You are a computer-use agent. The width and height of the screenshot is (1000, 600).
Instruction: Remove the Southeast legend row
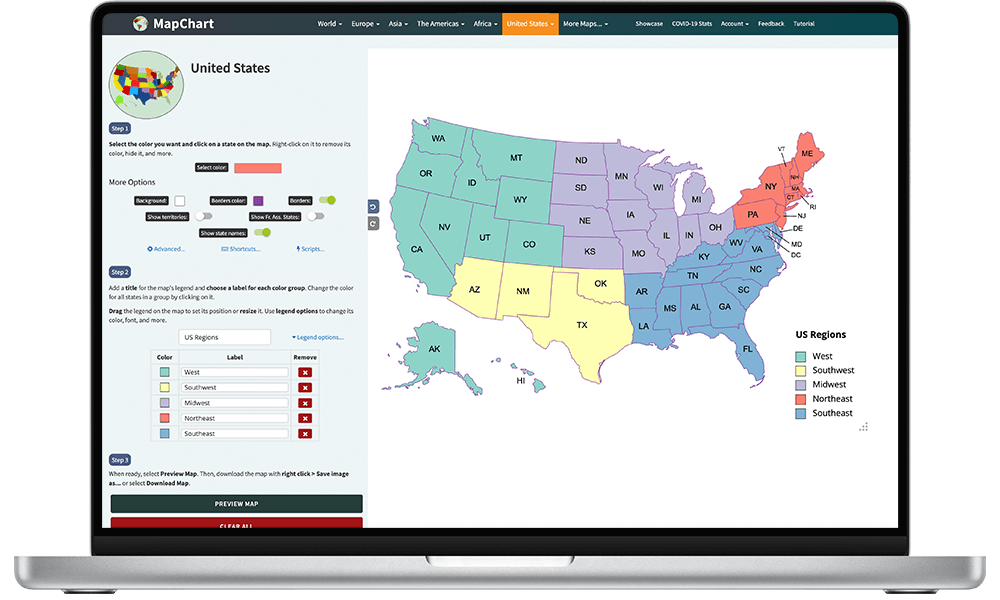click(305, 434)
